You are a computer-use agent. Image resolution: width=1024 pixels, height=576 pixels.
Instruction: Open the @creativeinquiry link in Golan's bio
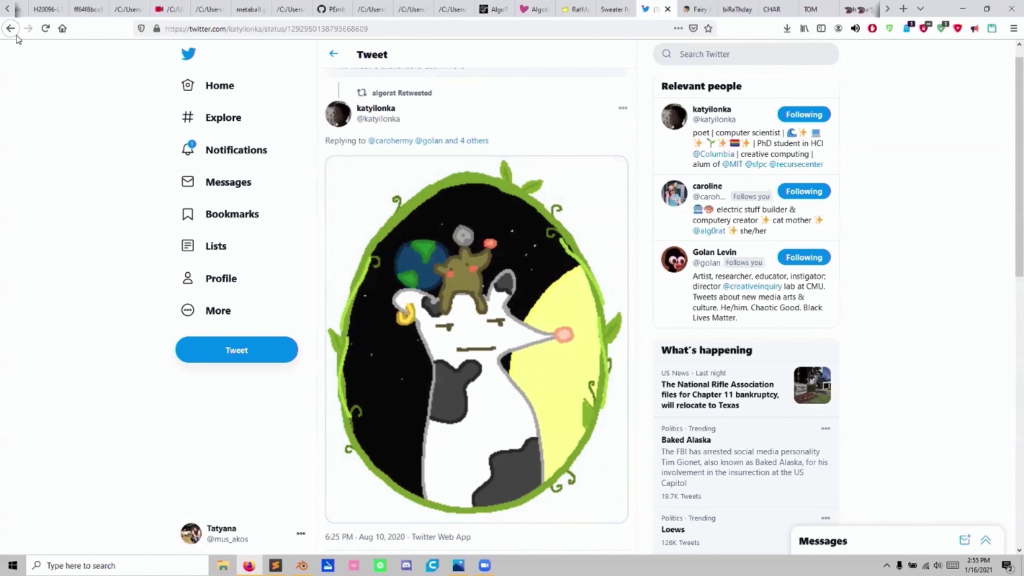tap(752, 287)
